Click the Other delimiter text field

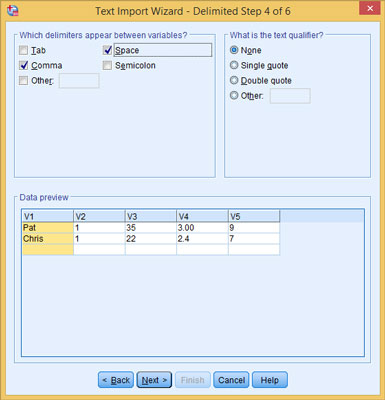pos(79,81)
